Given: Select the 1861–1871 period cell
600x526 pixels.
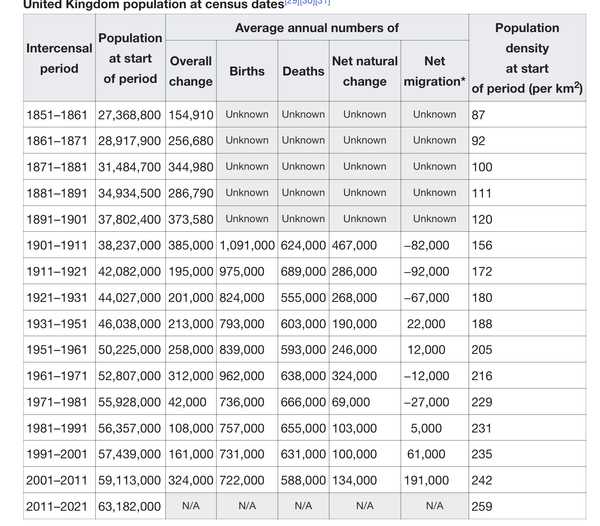Looking at the screenshot, I should [59, 141].
